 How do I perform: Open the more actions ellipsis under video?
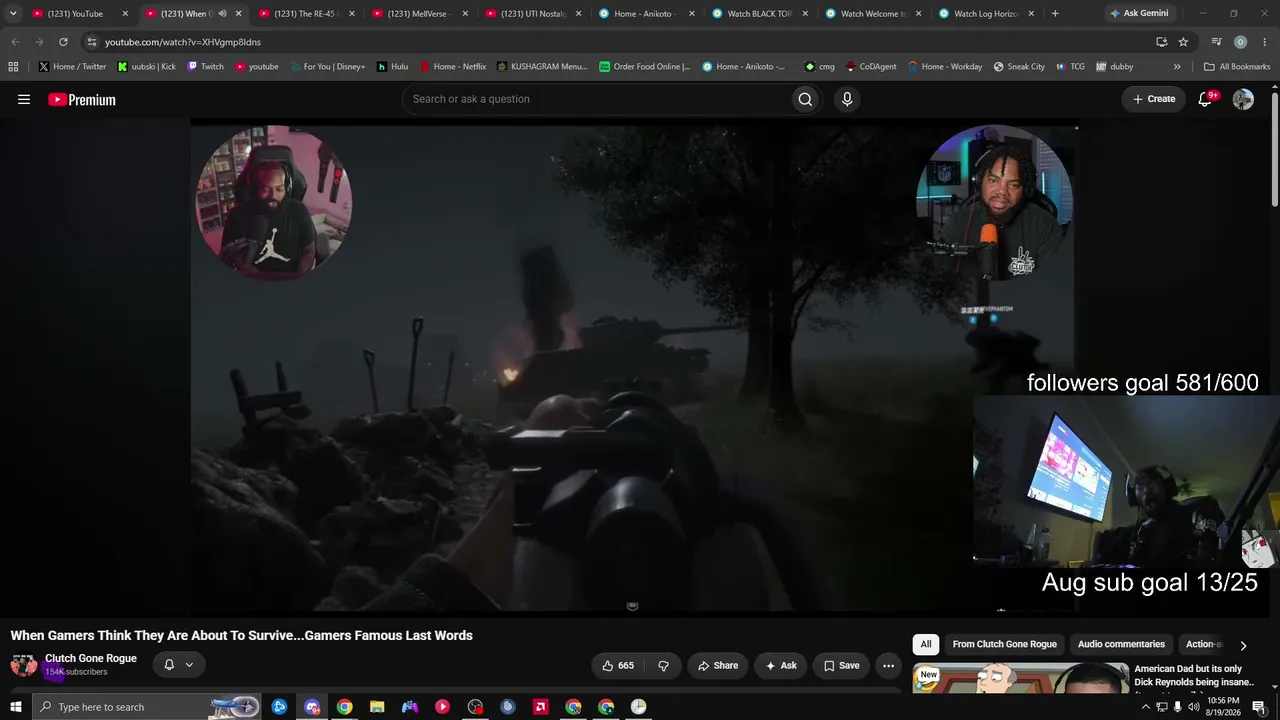(888, 666)
